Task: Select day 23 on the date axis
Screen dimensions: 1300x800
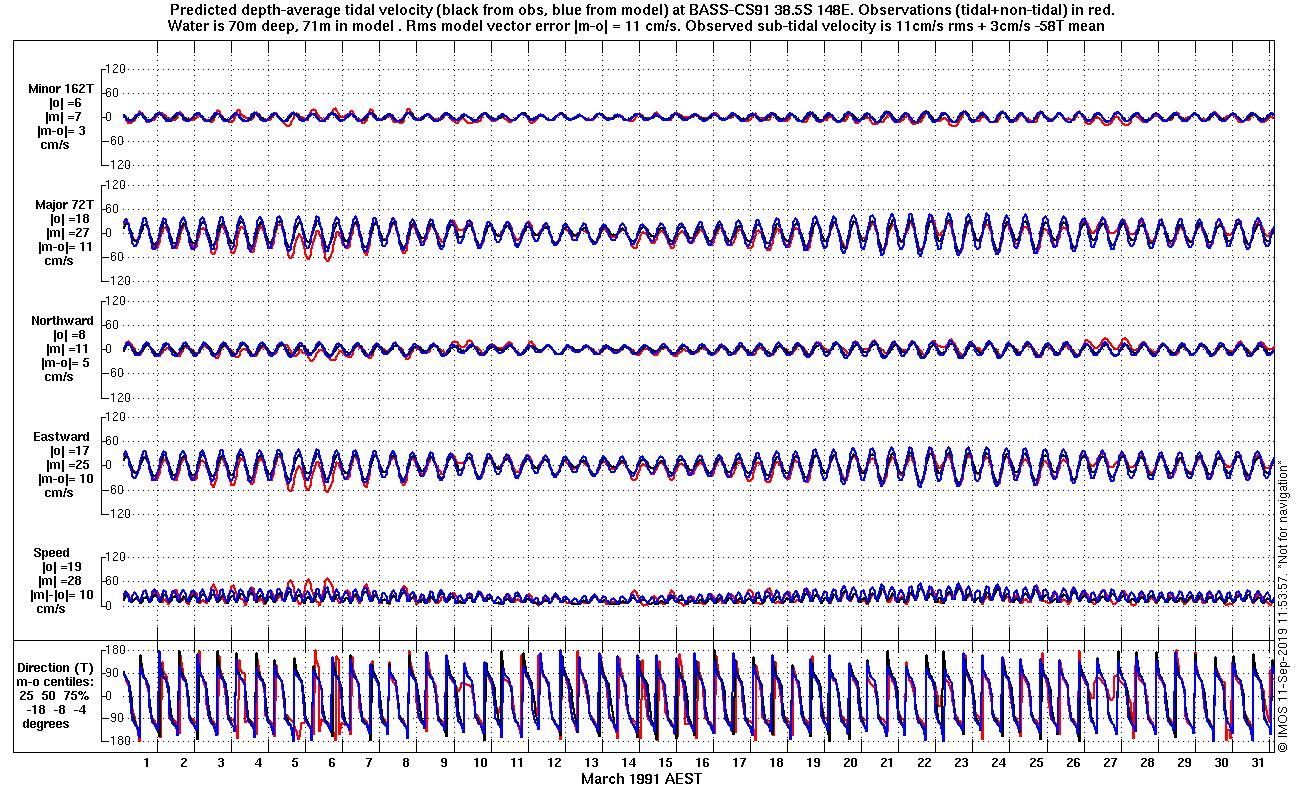Action: [961, 763]
